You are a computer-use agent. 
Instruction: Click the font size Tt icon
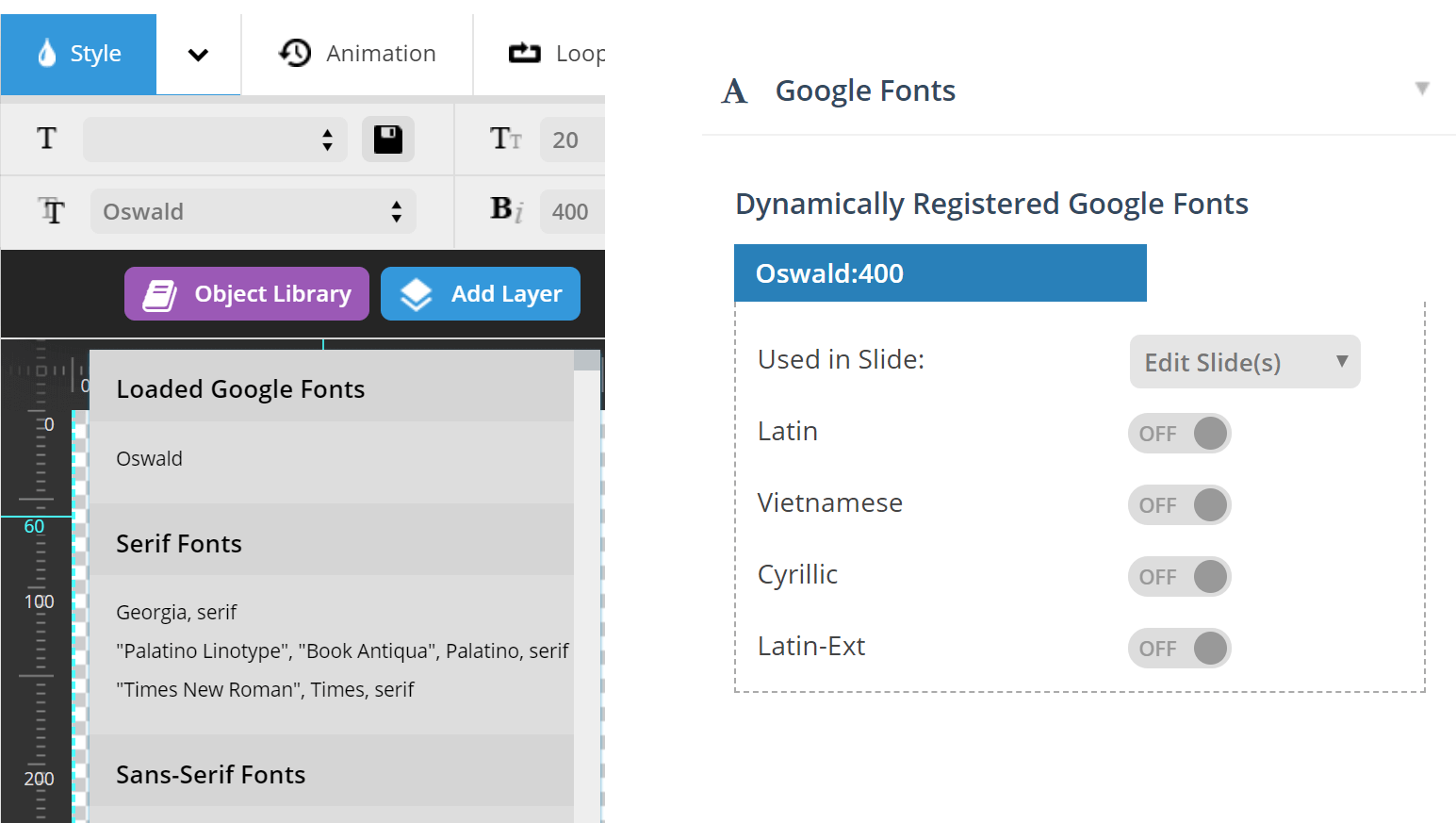pyautogui.click(x=506, y=139)
